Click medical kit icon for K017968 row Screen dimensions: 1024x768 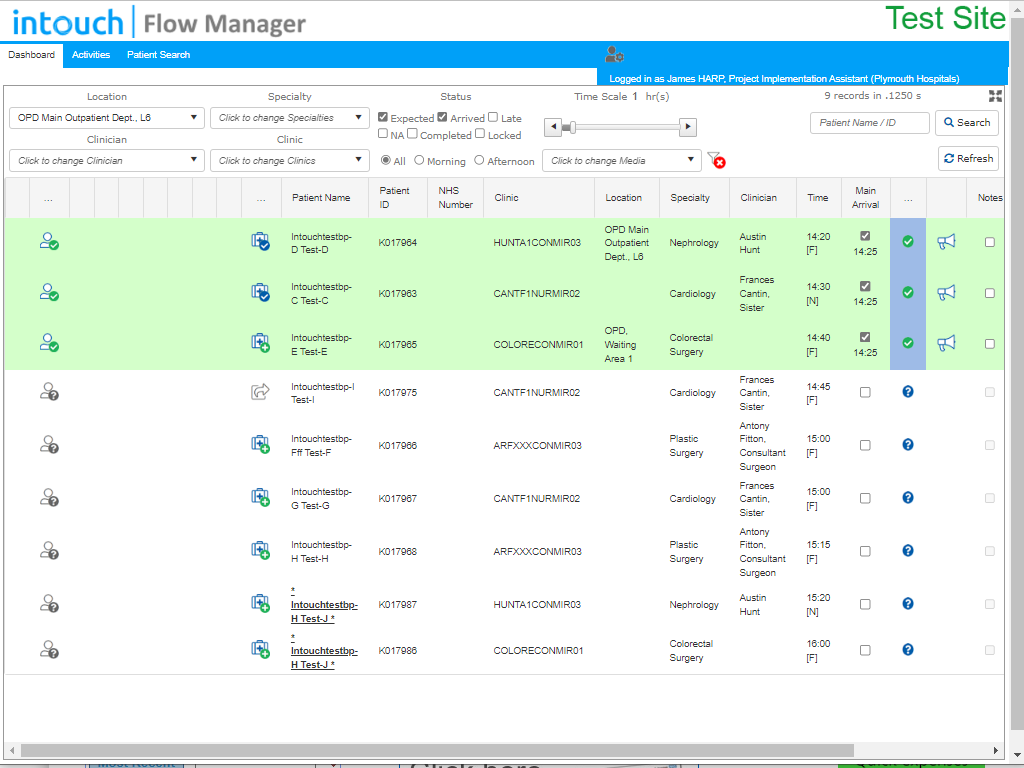[261, 550]
